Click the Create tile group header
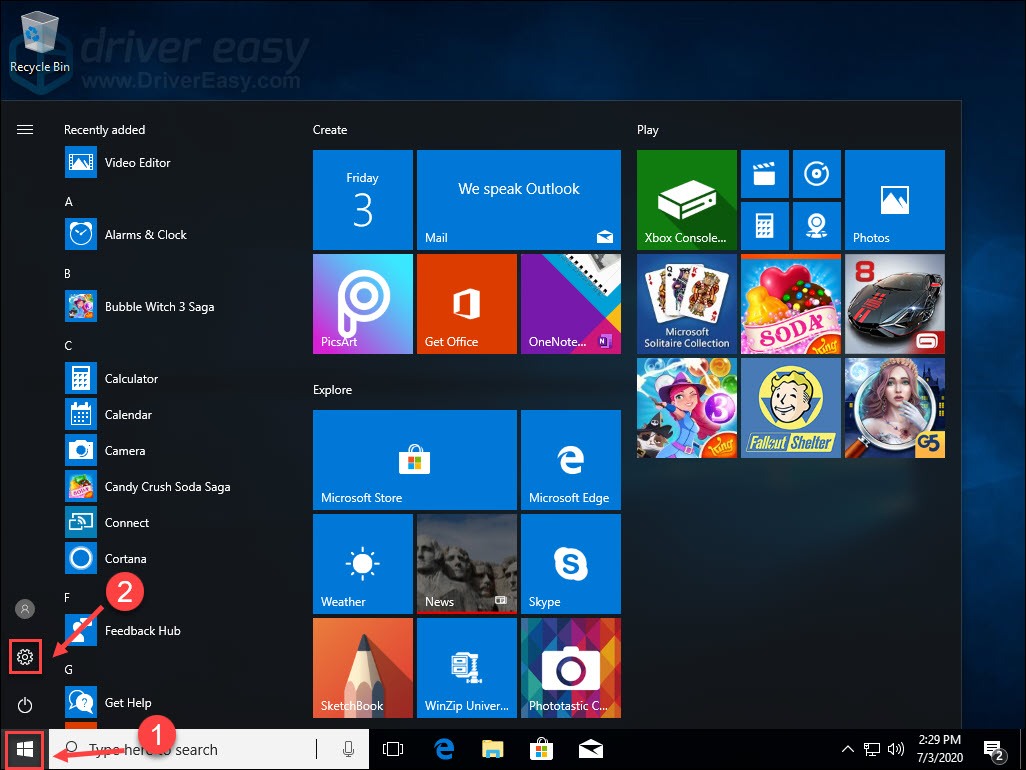1026x770 pixels. click(330, 130)
